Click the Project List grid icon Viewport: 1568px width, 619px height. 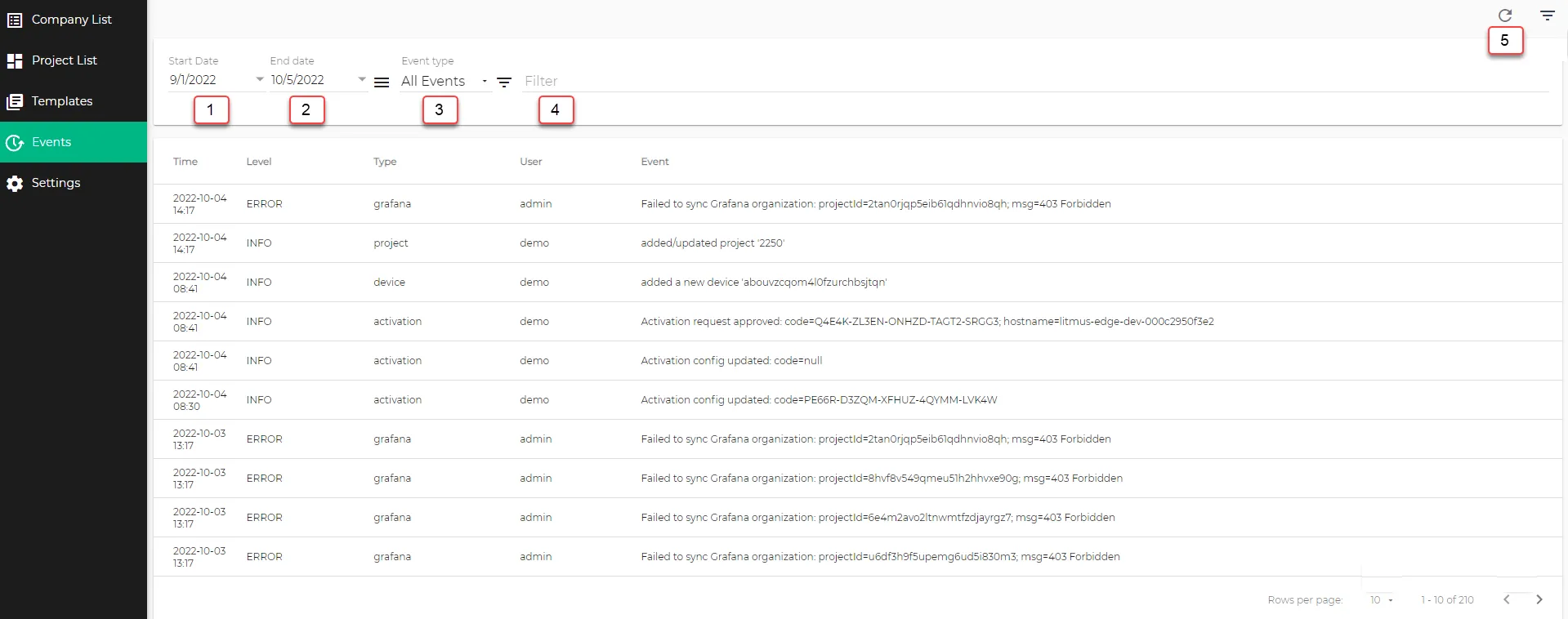(15, 60)
